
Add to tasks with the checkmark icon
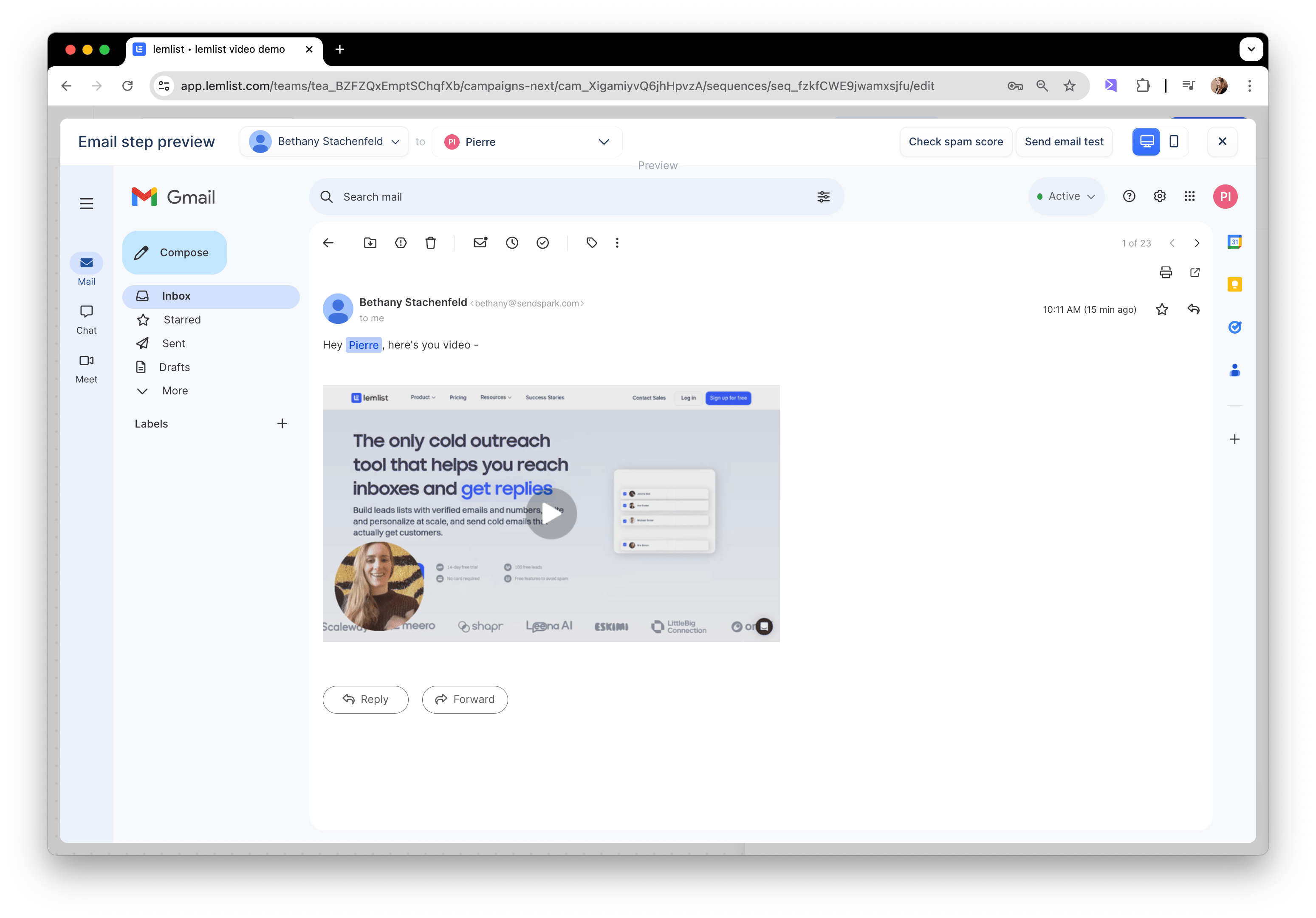543,243
